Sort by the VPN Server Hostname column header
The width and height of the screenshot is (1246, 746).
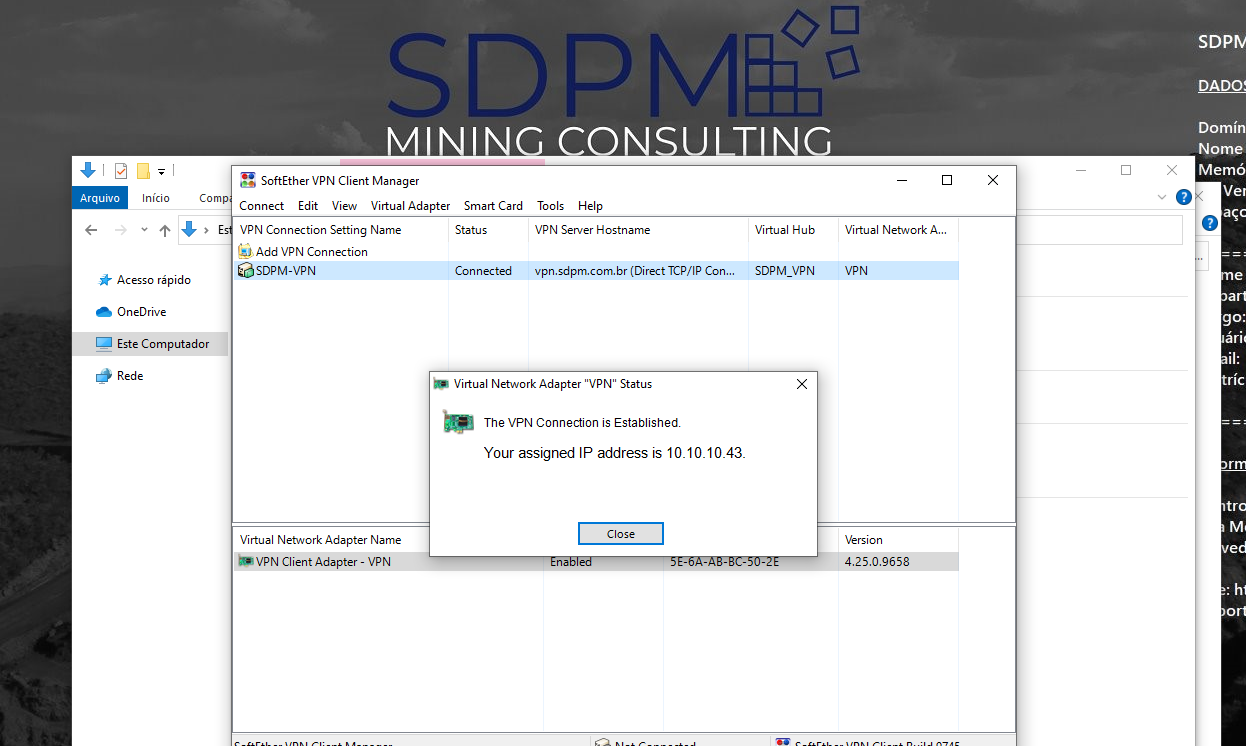click(x=592, y=230)
